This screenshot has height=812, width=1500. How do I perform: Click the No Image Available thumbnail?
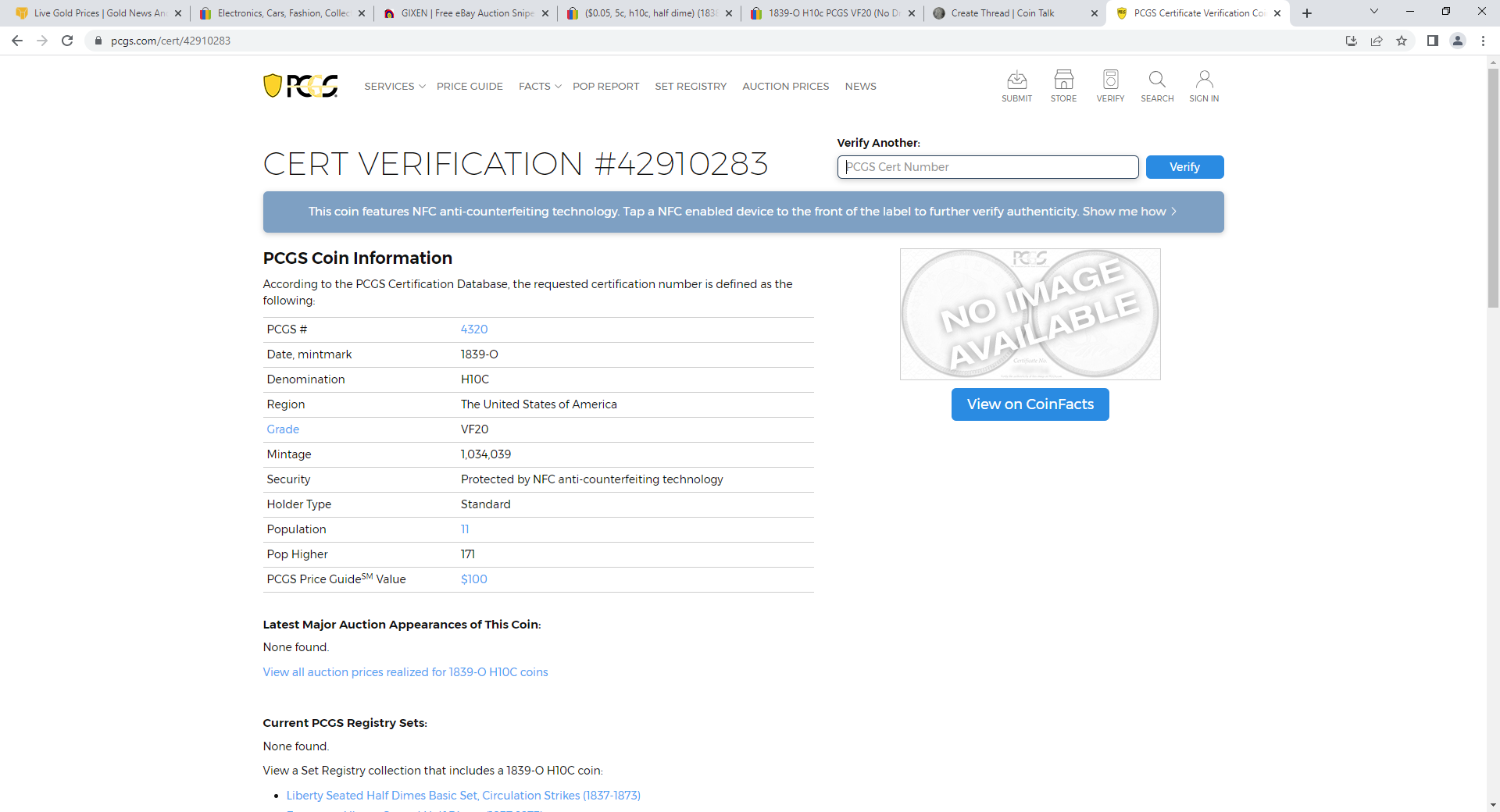point(1030,314)
